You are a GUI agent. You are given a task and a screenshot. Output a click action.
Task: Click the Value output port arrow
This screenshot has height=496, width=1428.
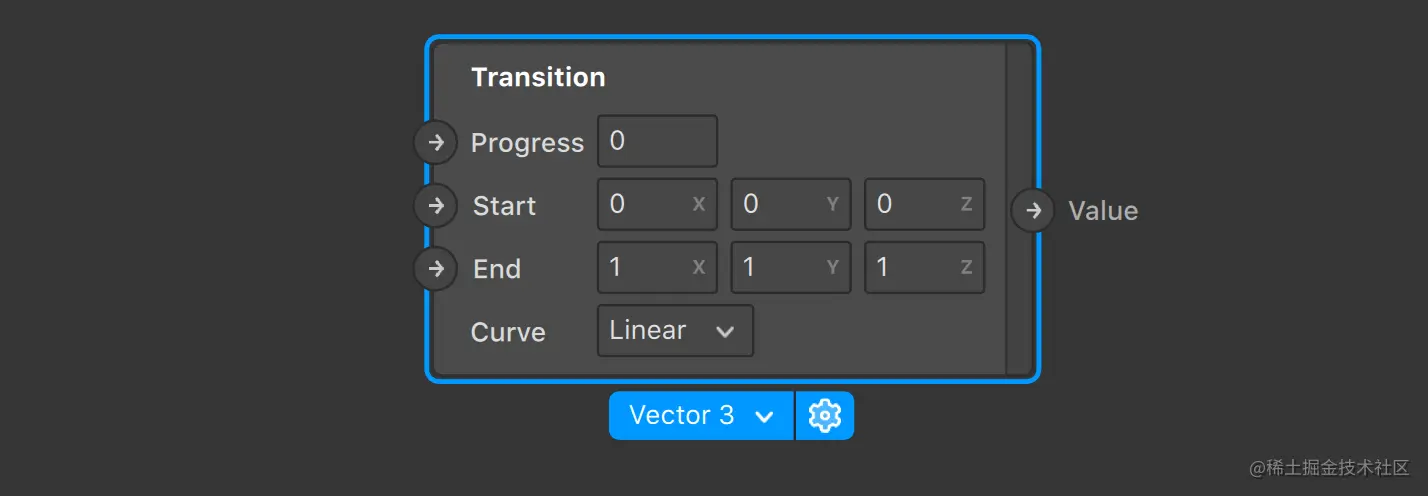(1033, 211)
